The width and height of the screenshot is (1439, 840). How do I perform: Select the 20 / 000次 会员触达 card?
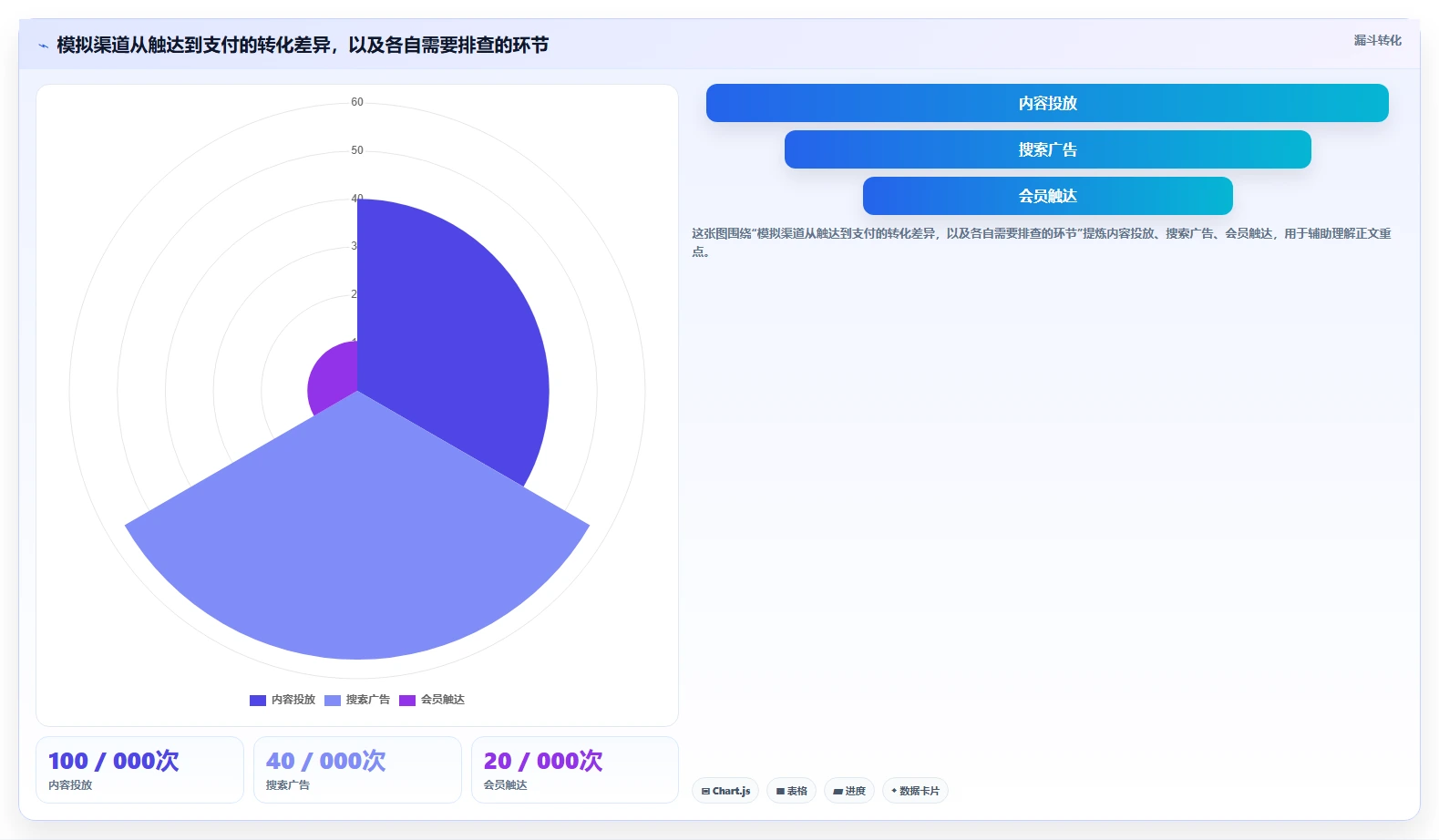tap(575, 770)
